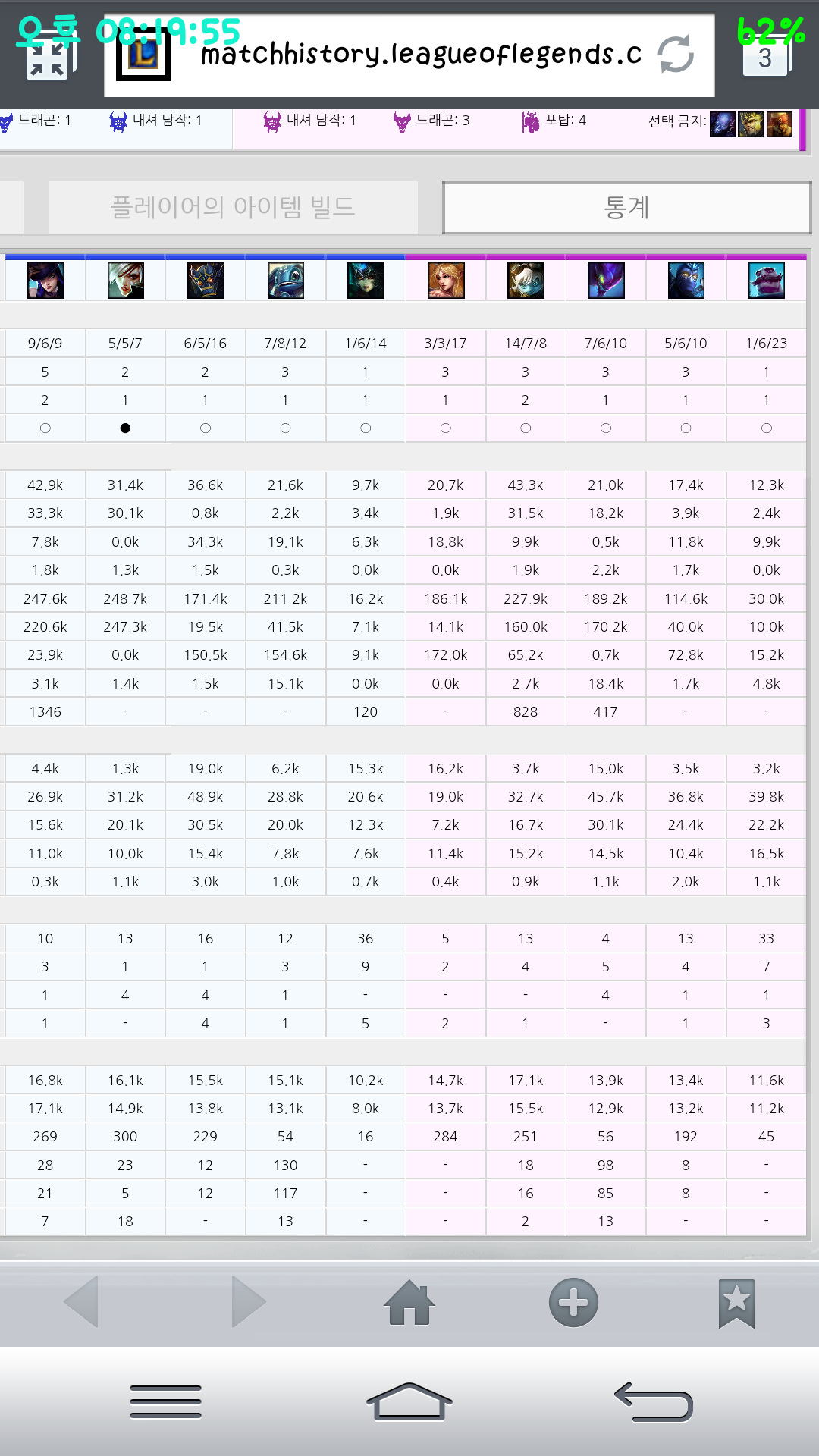The height and width of the screenshot is (1456, 819).
Task: Open the bookmarks star icon
Action: (x=736, y=1304)
